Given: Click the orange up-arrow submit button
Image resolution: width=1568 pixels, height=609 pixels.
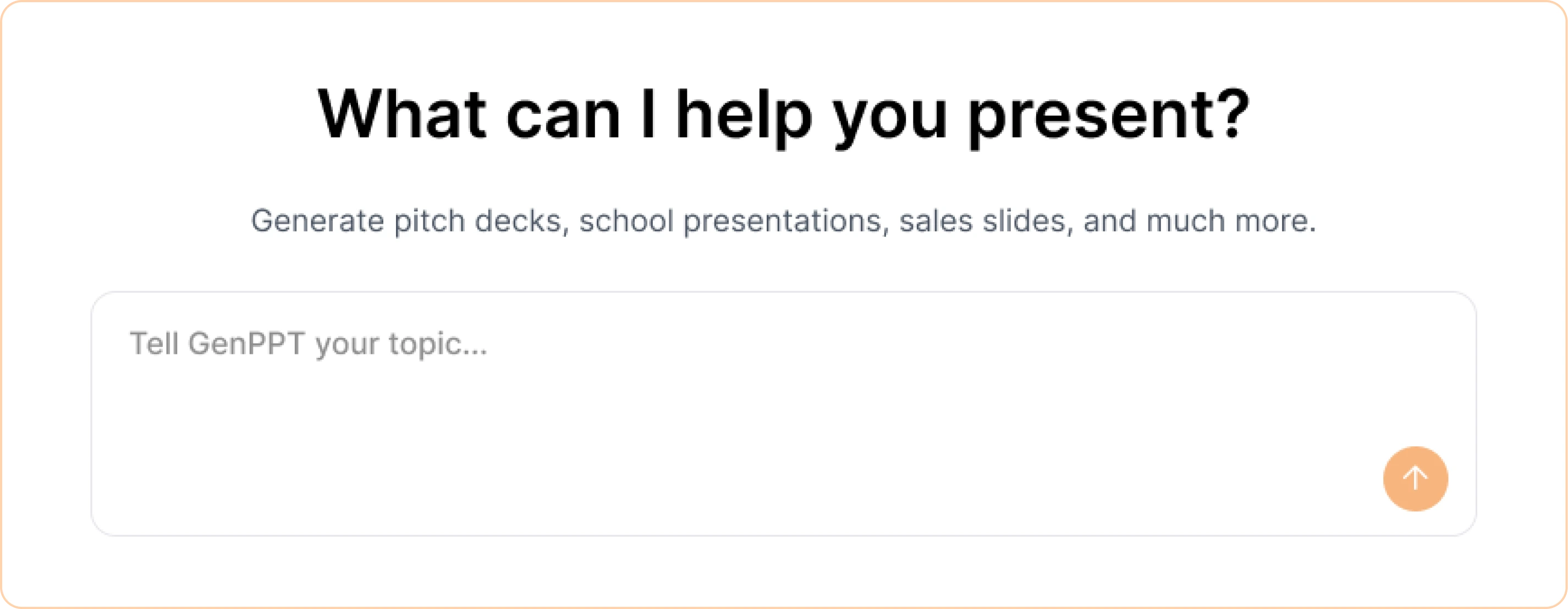Looking at the screenshot, I should (1415, 479).
